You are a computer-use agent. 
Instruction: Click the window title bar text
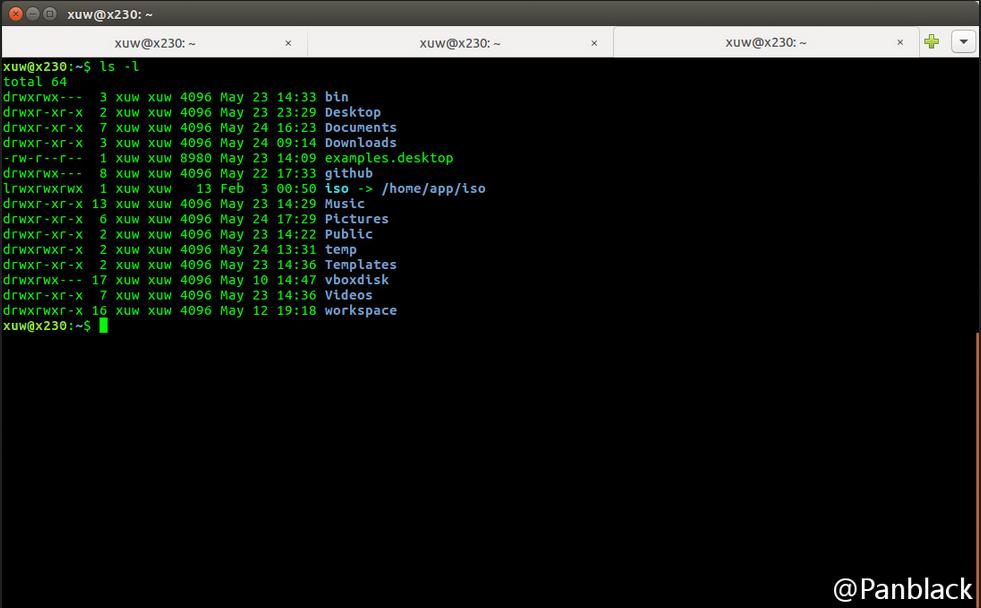[x=110, y=14]
